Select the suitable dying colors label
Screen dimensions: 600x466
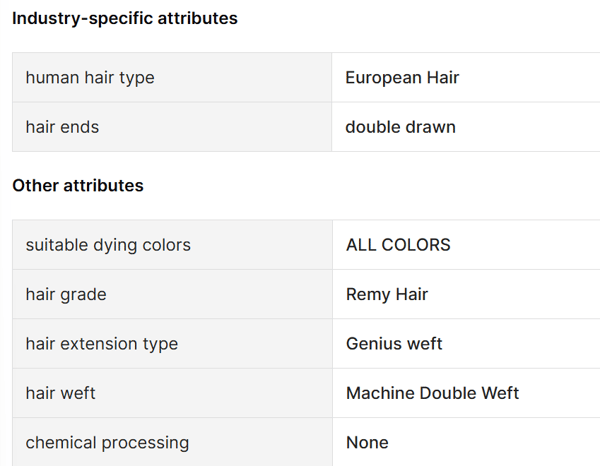[108, 245]
